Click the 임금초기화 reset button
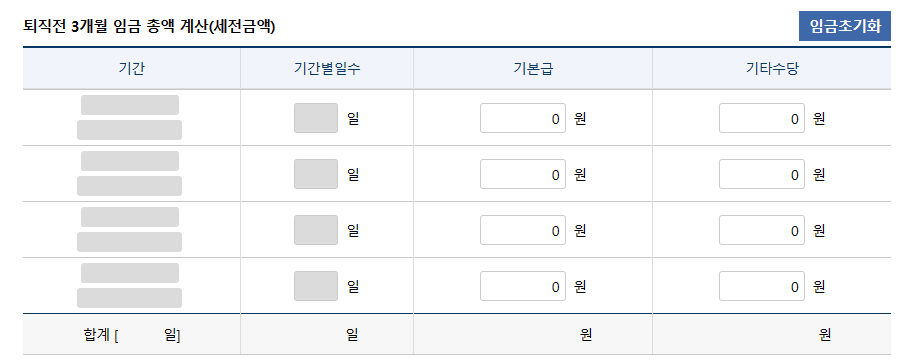This screenshot has width=899, height=363. 845,26
